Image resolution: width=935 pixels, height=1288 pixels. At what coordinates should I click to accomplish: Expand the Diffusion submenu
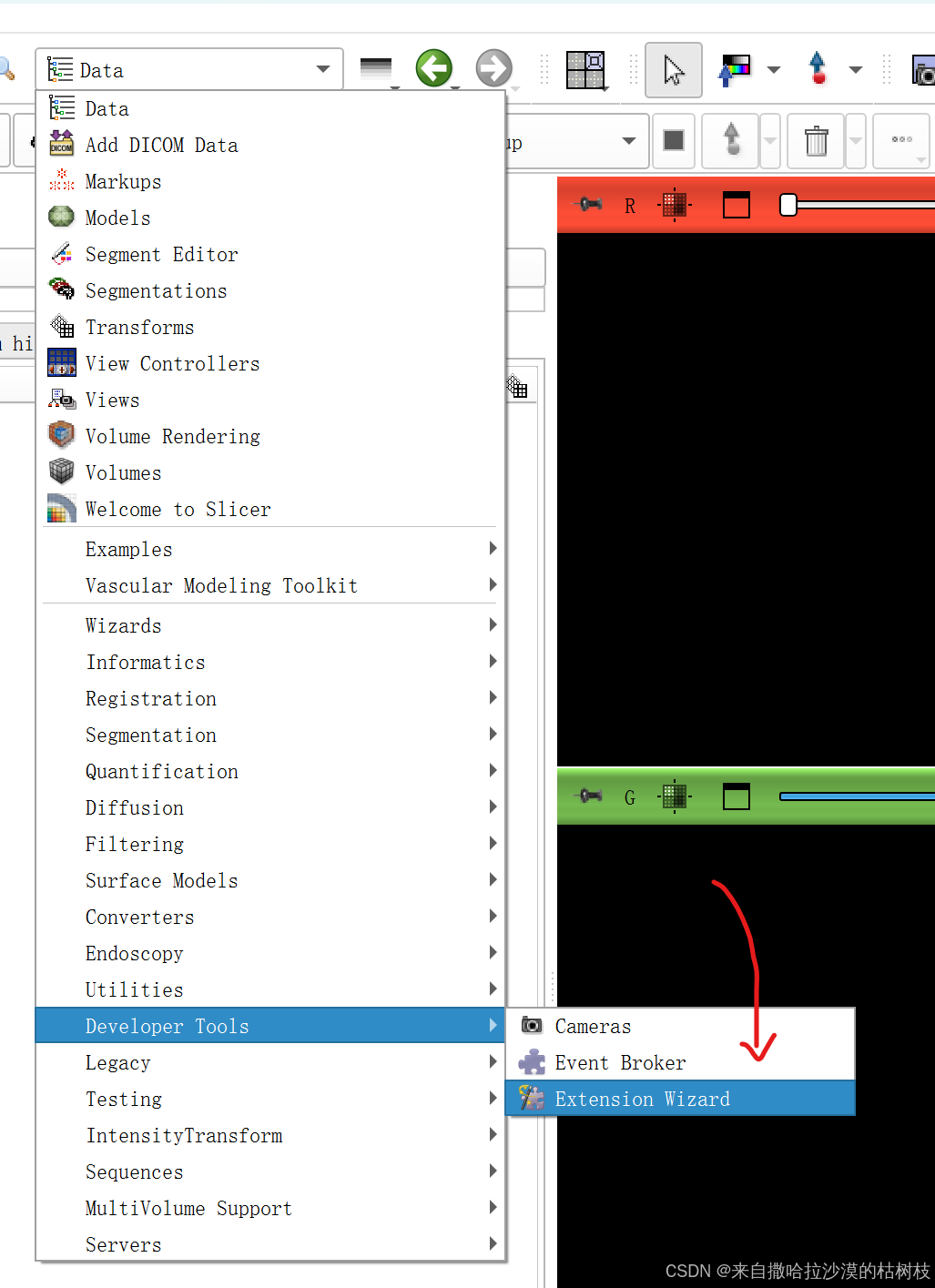270,807
